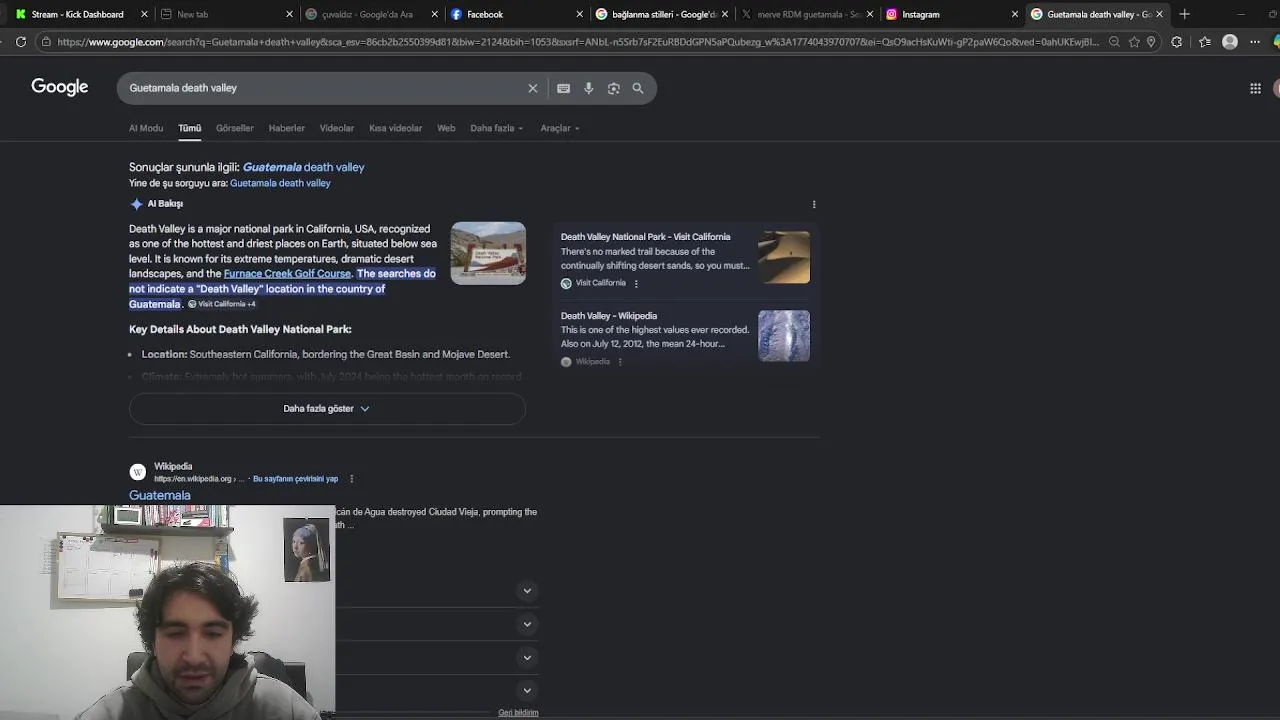Switch to the Facebook browser tab
1280x720 pixels.
coord(515,14)
